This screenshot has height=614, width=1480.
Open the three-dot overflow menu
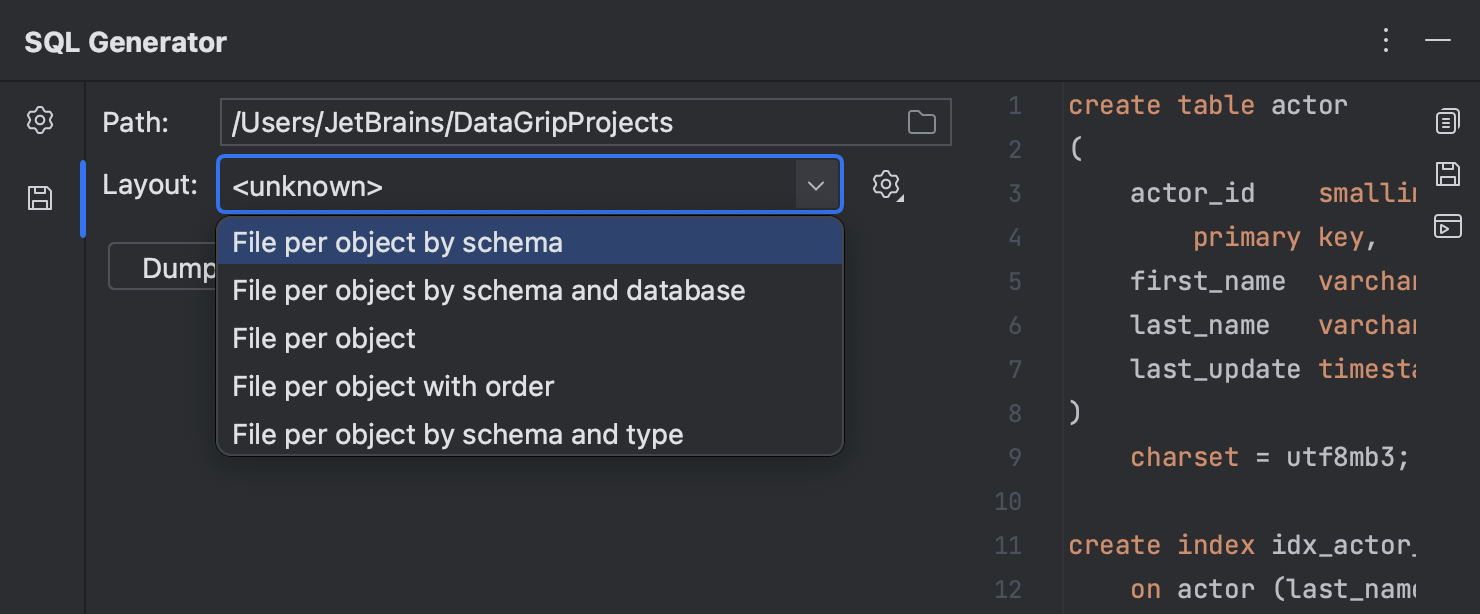[1385, 40]
